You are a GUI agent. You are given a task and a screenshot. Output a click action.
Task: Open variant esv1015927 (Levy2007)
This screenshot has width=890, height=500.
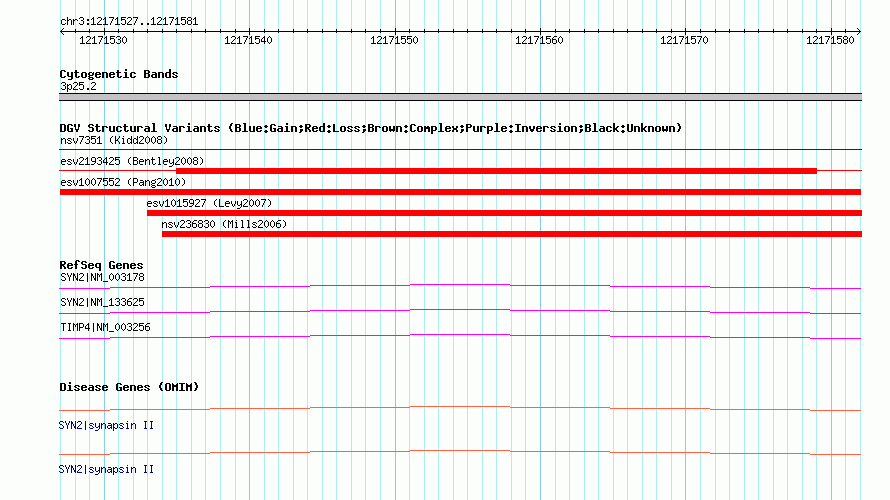[x=209, y=203]
